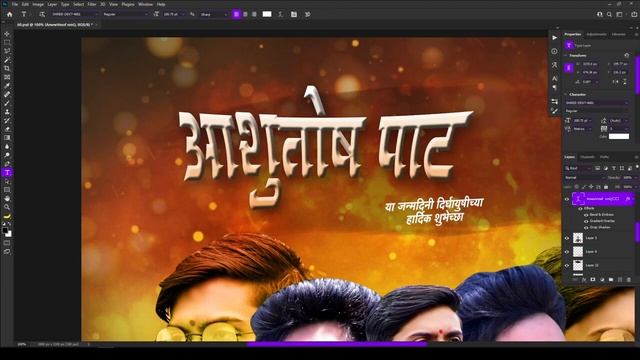Open the Actions play panel icon
Image resolution: width=640 pixels, height=360 pixels.
(x=554, y=38)
